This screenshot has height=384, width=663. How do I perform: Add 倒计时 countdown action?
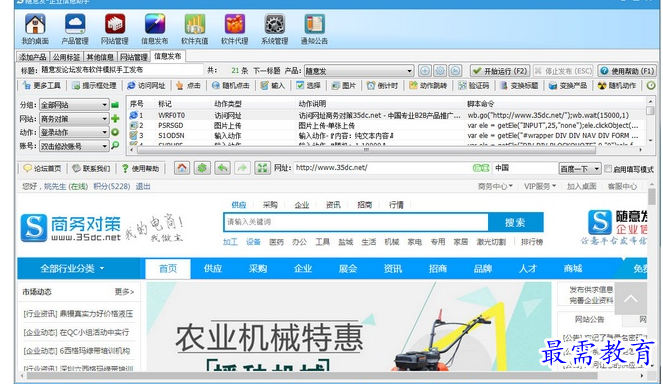point(382,85)
